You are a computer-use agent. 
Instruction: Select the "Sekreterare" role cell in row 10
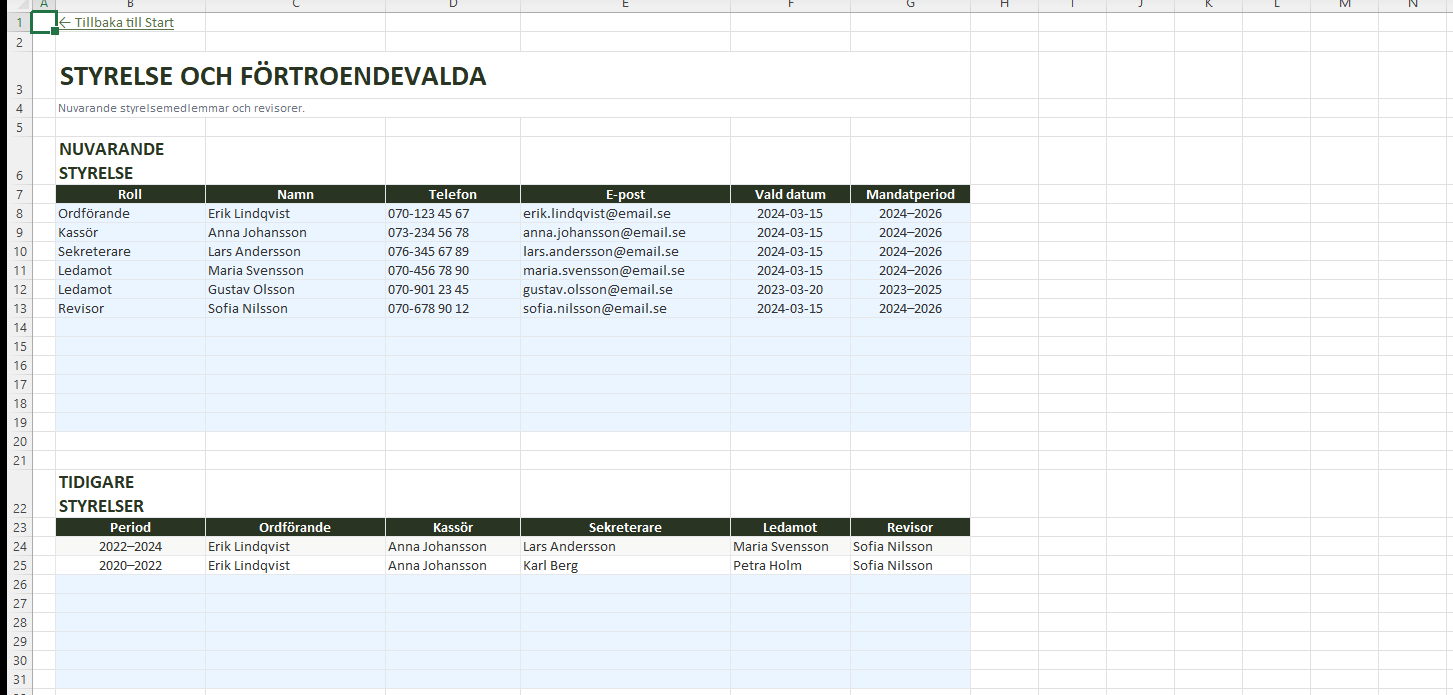coord(94,251)
